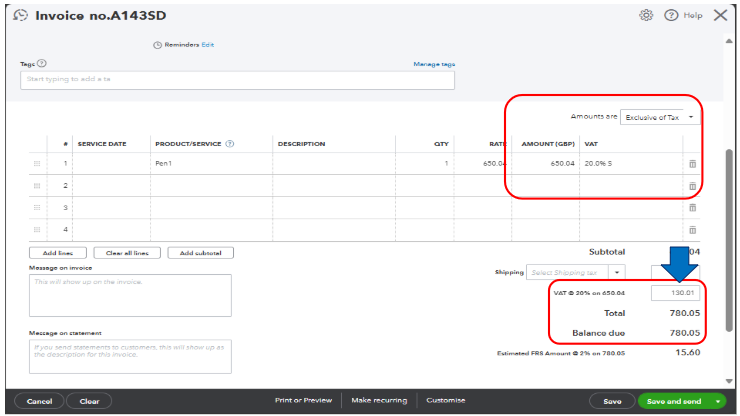This screenshot has width=740, height=416.
Task: Click the Add lines button
Action: coord(58,253)
